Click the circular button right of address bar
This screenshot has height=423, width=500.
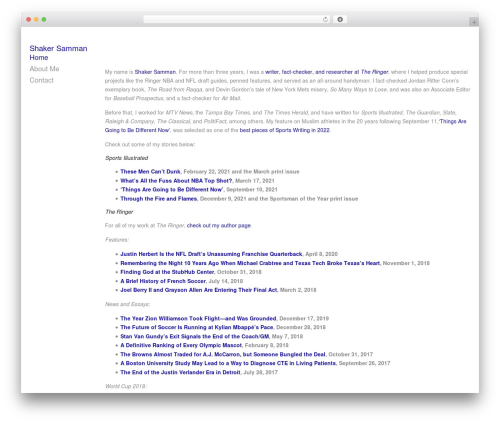click(x=340, y=20)
